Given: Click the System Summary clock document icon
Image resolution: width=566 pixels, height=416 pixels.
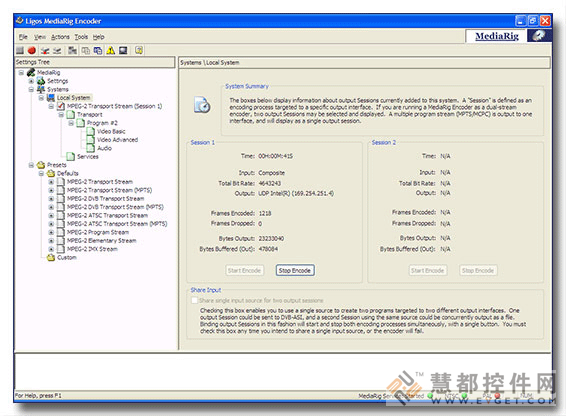Looking at the screenshot, I should coord(202,105).
